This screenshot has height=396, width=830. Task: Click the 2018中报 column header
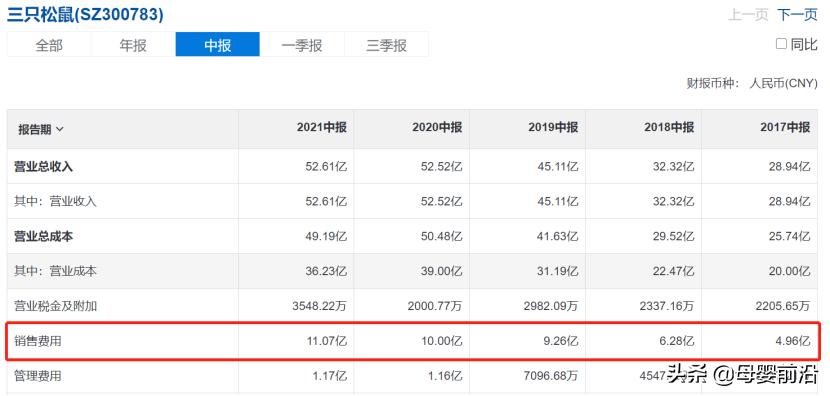(x=669, y=128)
